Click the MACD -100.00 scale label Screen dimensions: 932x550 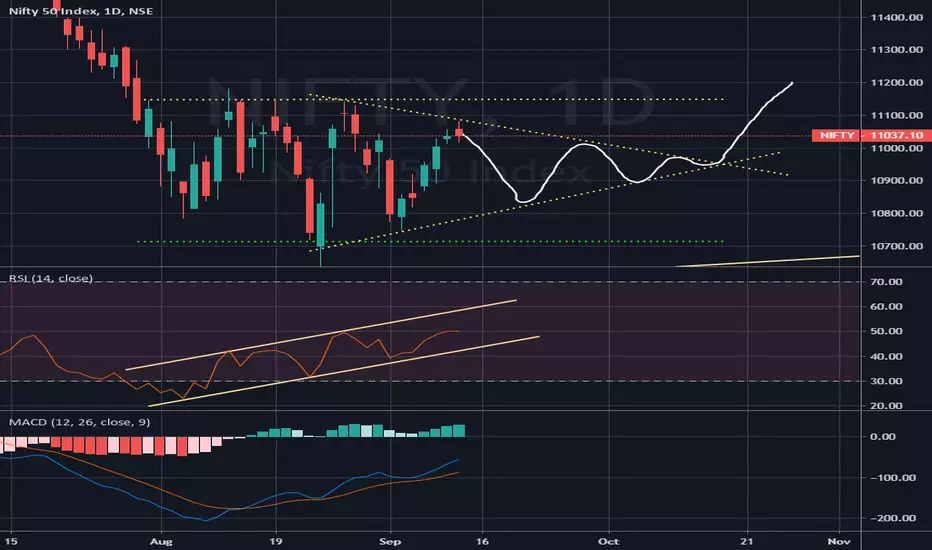point(893,477)
